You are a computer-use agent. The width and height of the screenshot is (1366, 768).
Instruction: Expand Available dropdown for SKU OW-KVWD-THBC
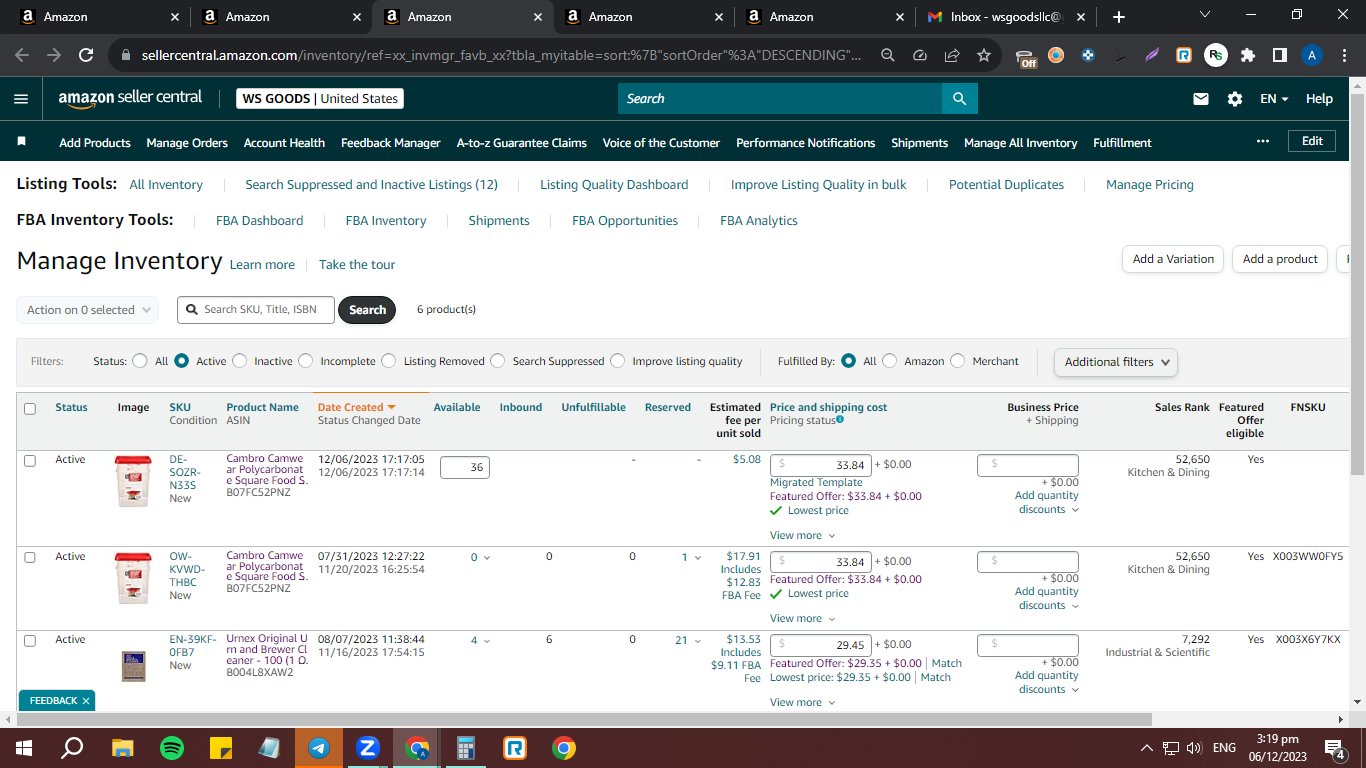[480, 557]
